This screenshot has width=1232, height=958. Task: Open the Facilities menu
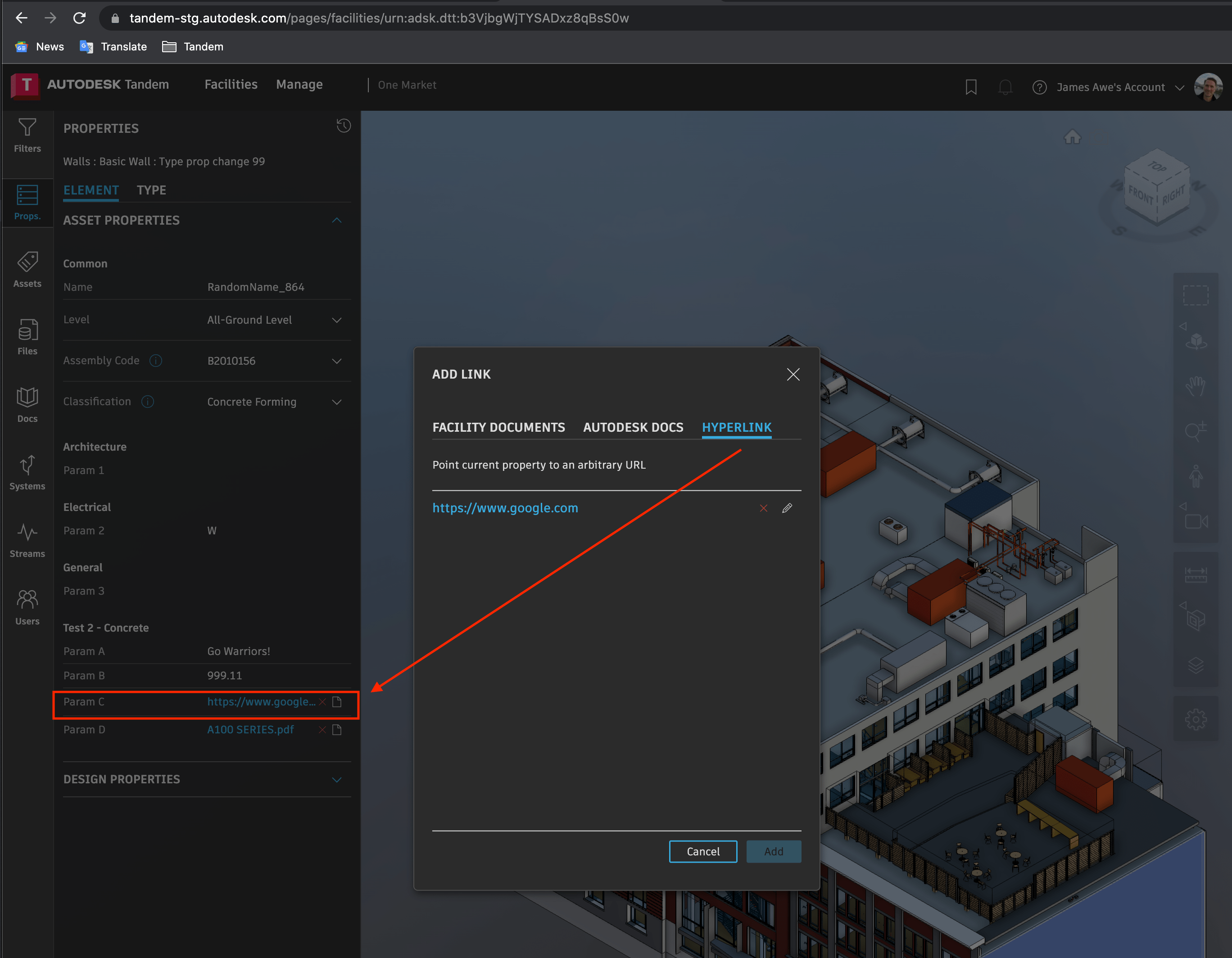(x=231, y=85)
